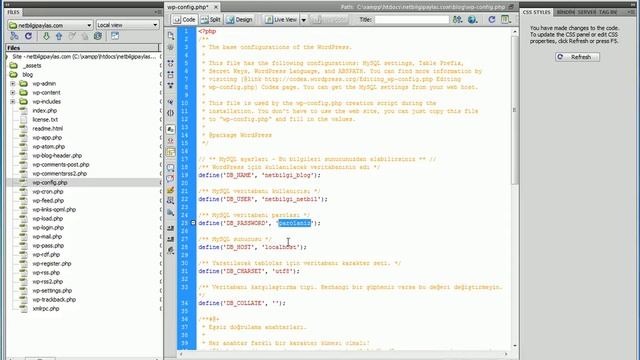640x360 pixels.
Task: Click Expand All code icon
Action: coord(171,85)
